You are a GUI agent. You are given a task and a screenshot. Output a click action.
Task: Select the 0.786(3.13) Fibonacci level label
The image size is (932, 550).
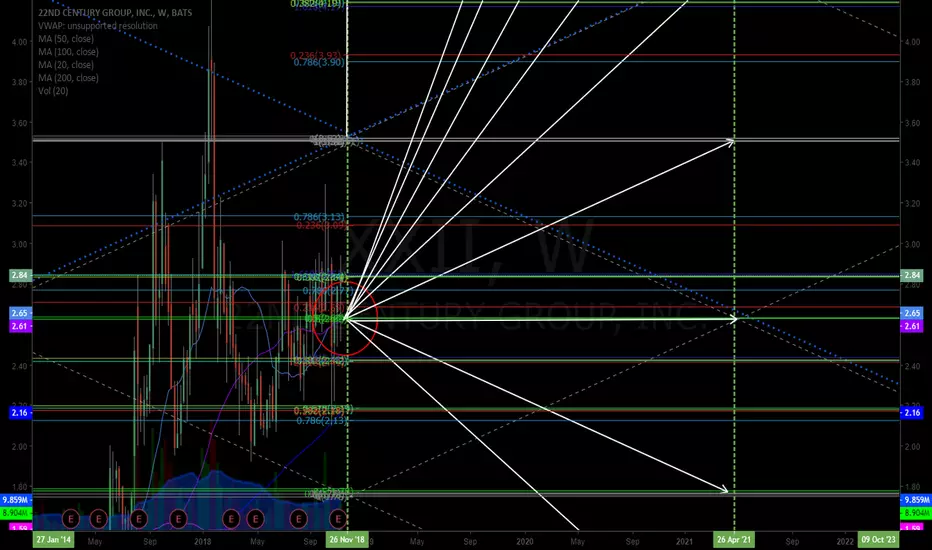319,217
